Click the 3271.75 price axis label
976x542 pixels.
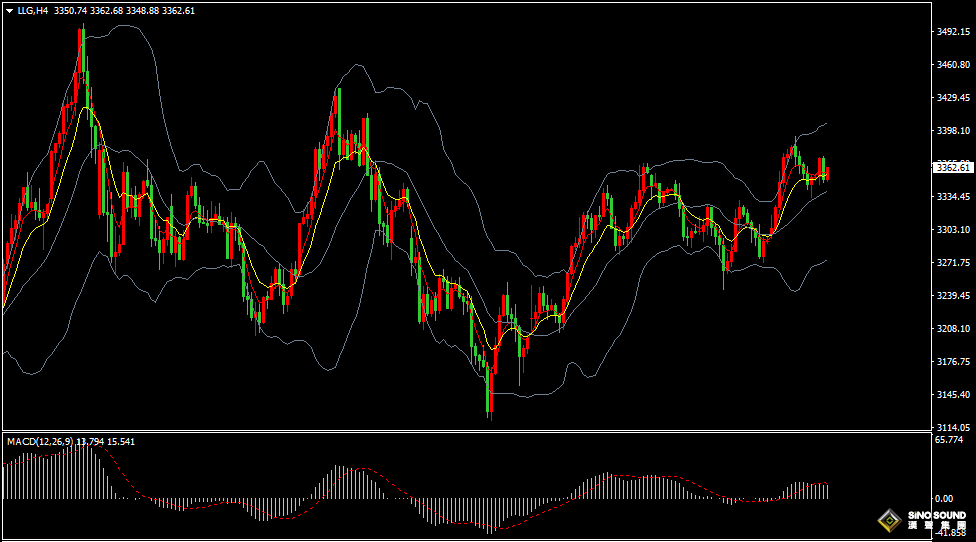(952, 262)
